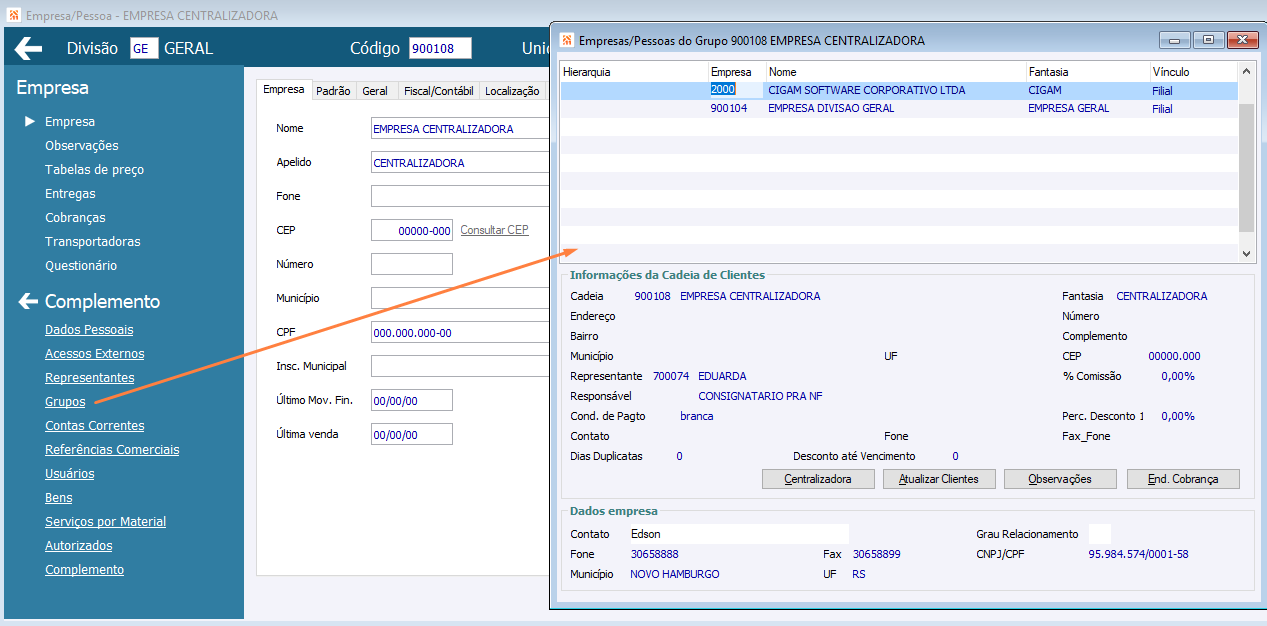Click the back arrow in top header
This screenshot has width=1267, height=626.
28,48
